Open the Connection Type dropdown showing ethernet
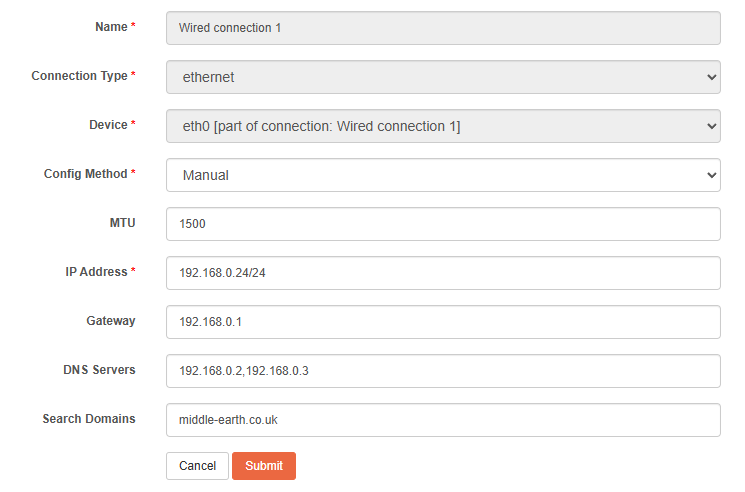 (443, 77)
